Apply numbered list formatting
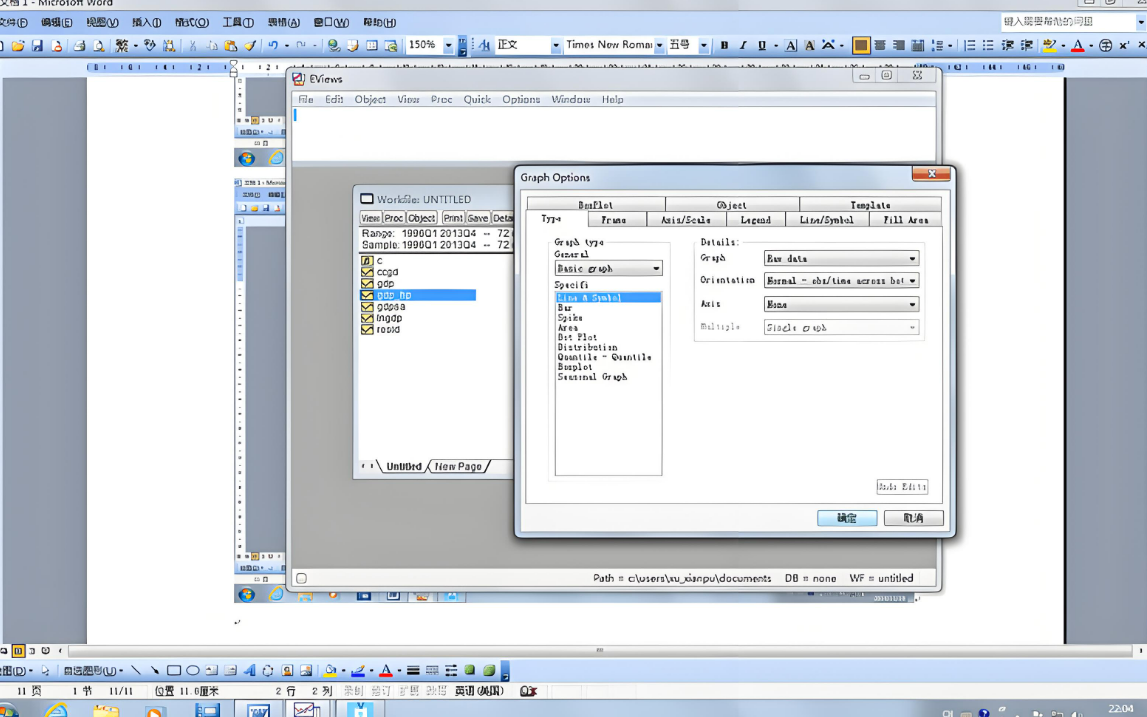This screenshot has height=717, width=1147. (969, 45)
